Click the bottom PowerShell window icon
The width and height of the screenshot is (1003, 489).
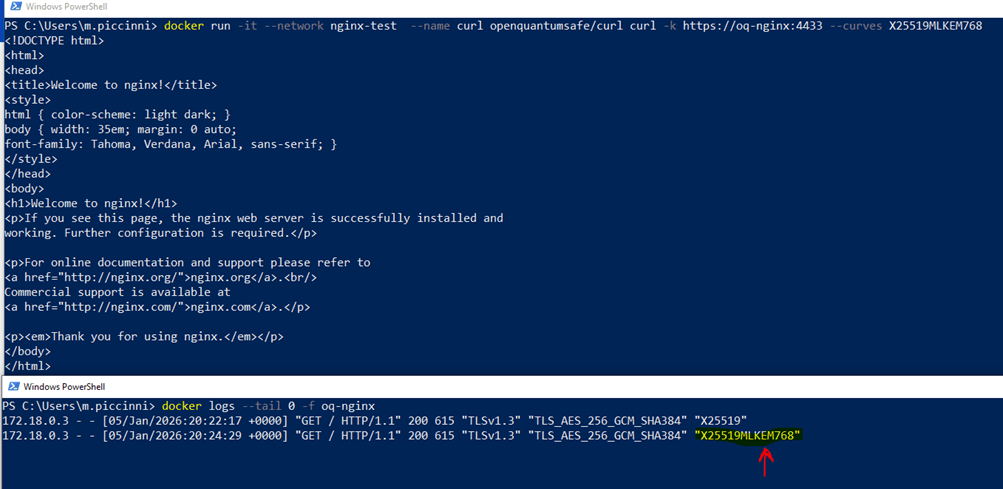tap(13, 387)
